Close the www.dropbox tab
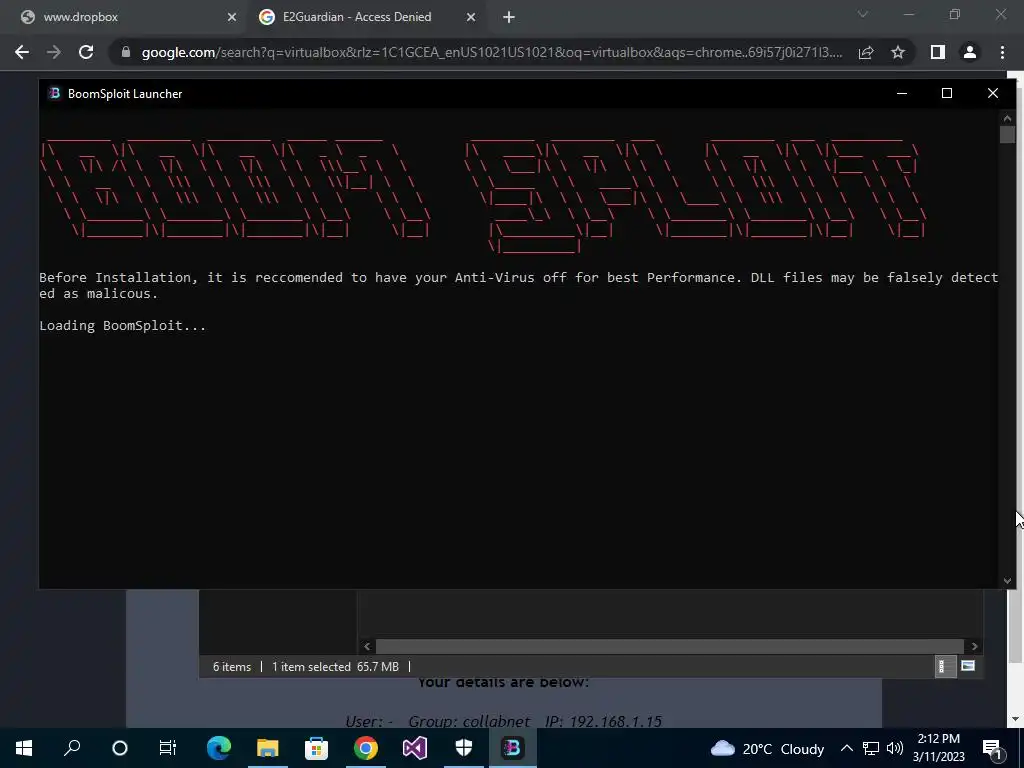The height and width of the screenshot is (768, 1024). tap(231, 17)
